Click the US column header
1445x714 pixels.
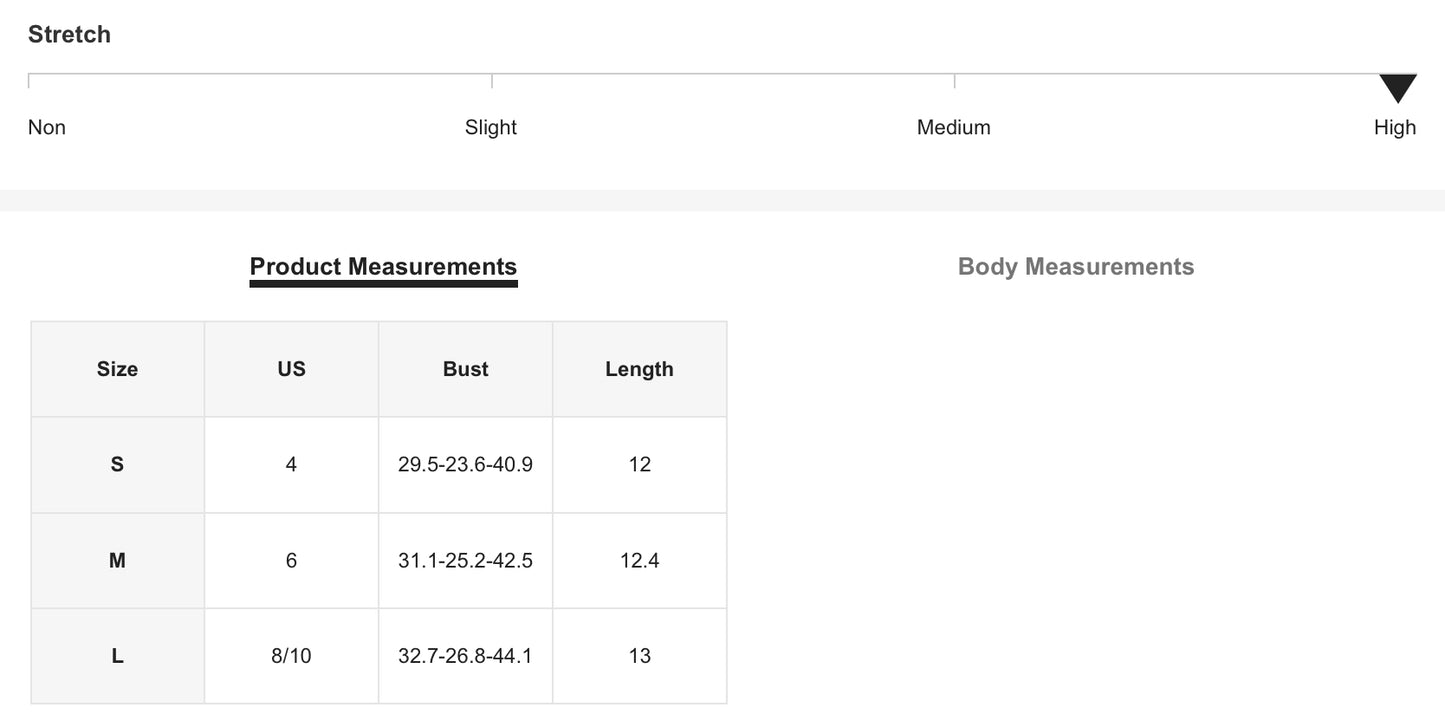(x=291, y=369)
